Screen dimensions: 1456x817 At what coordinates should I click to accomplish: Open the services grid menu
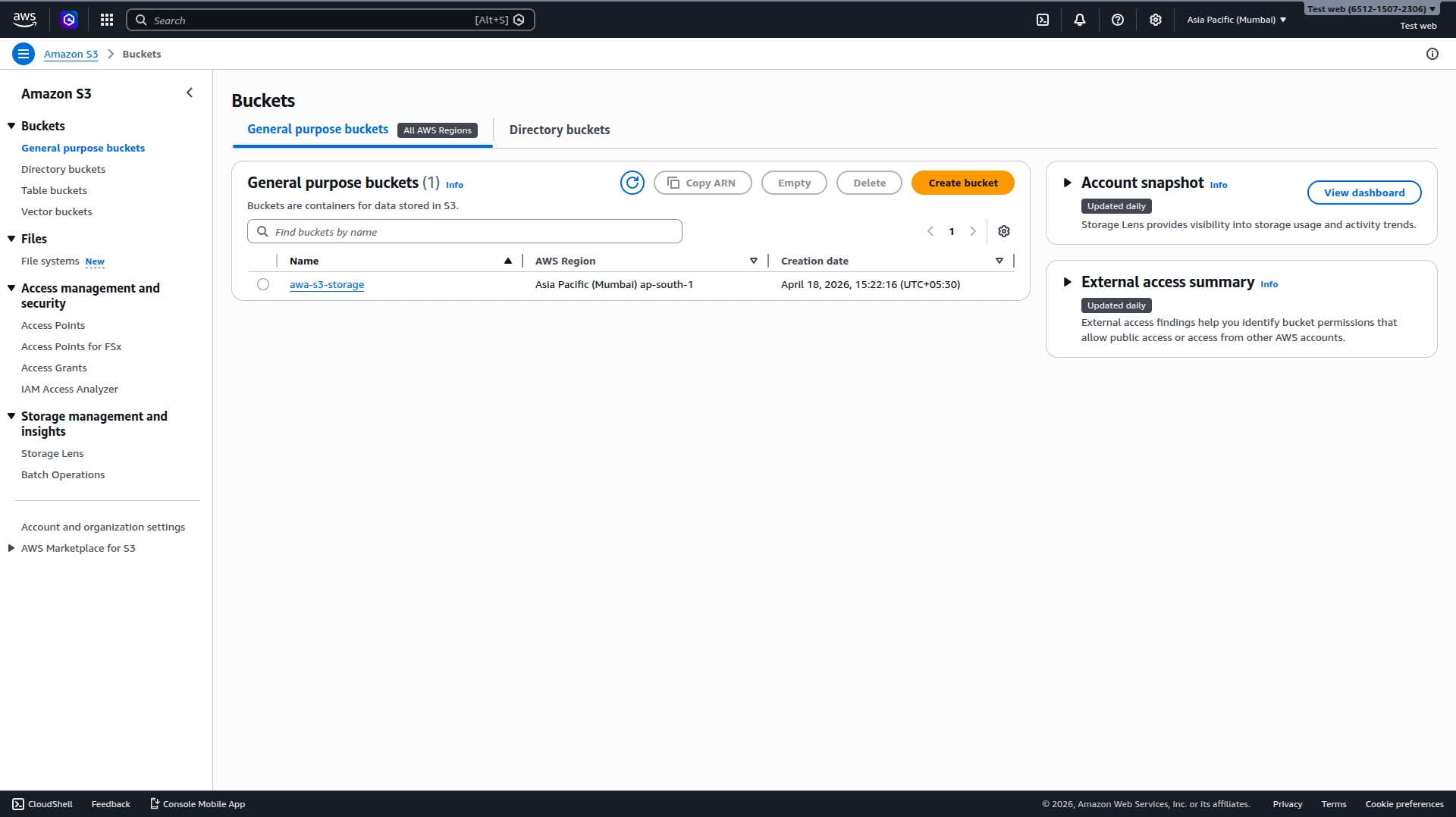pyautogui.click(x=107, y=20)
